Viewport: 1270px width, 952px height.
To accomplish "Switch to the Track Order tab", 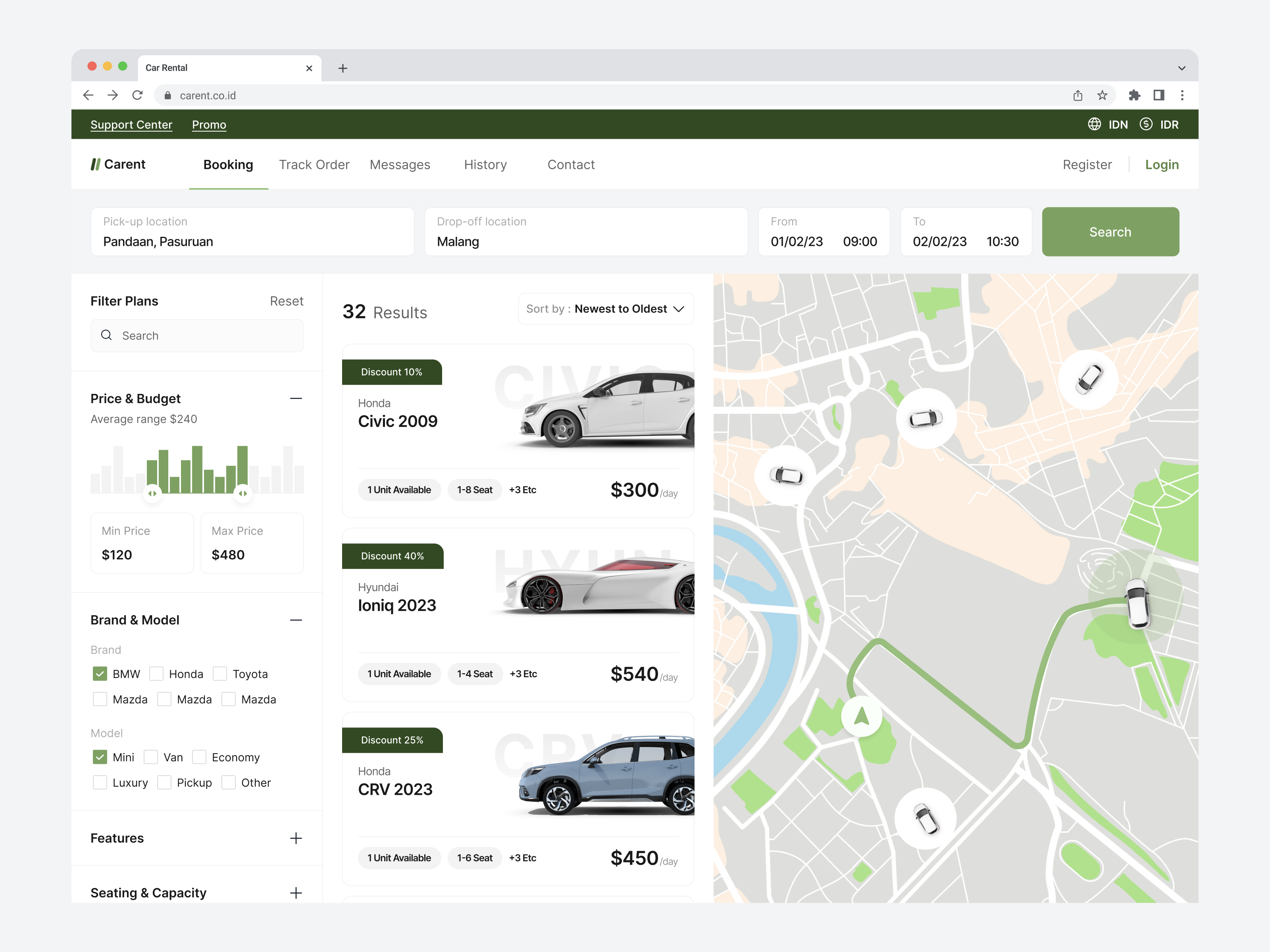I will click(x=314, y=165).
